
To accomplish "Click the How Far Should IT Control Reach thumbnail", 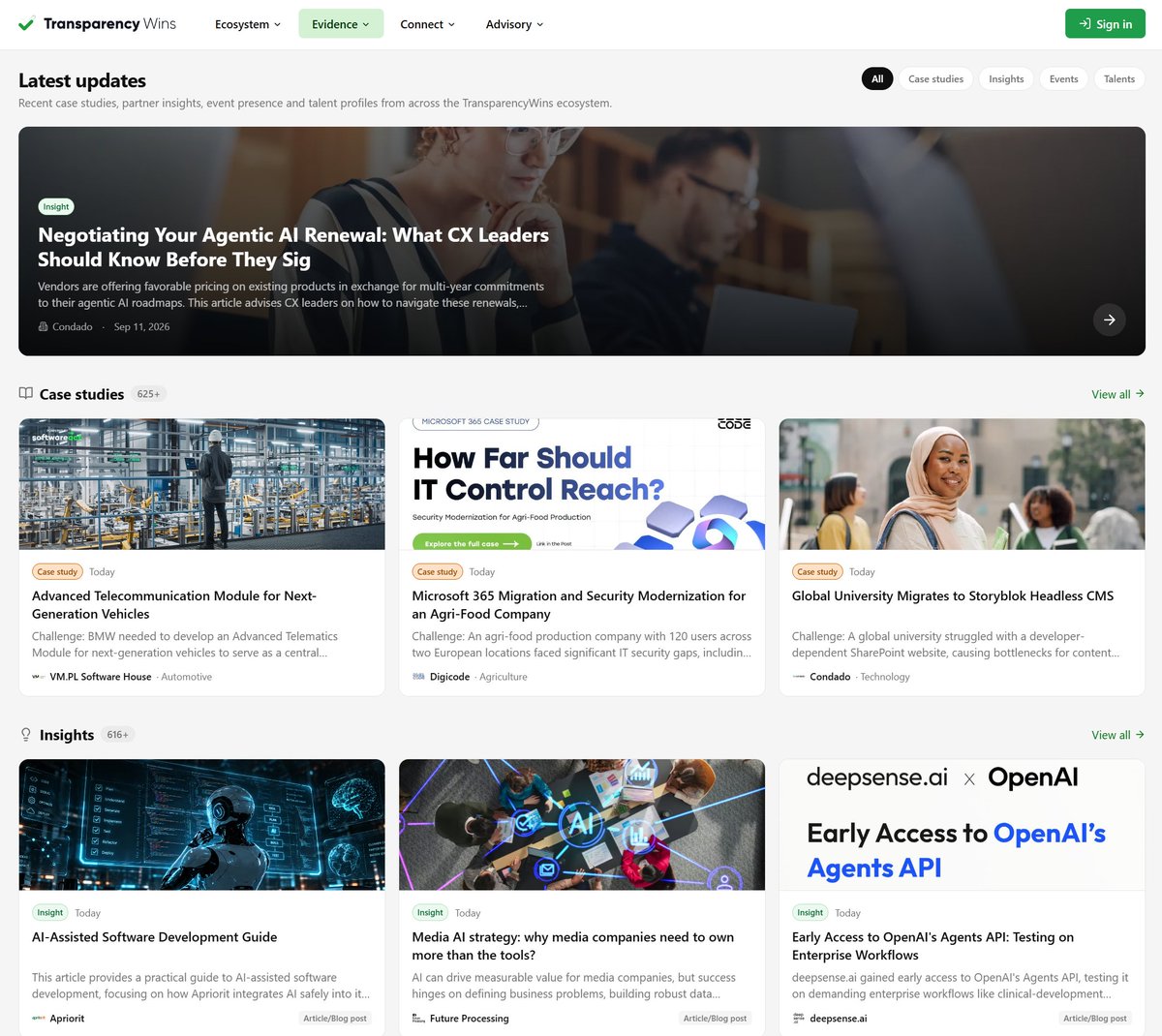I will tap(582, 484).
